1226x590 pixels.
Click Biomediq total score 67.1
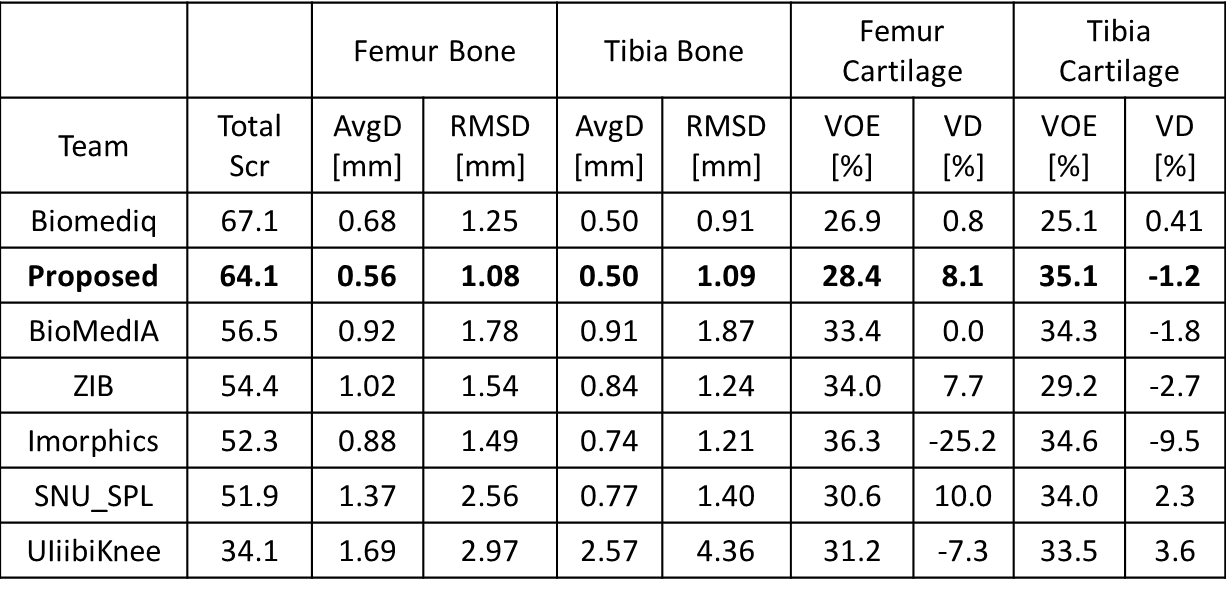pos(249,220)
